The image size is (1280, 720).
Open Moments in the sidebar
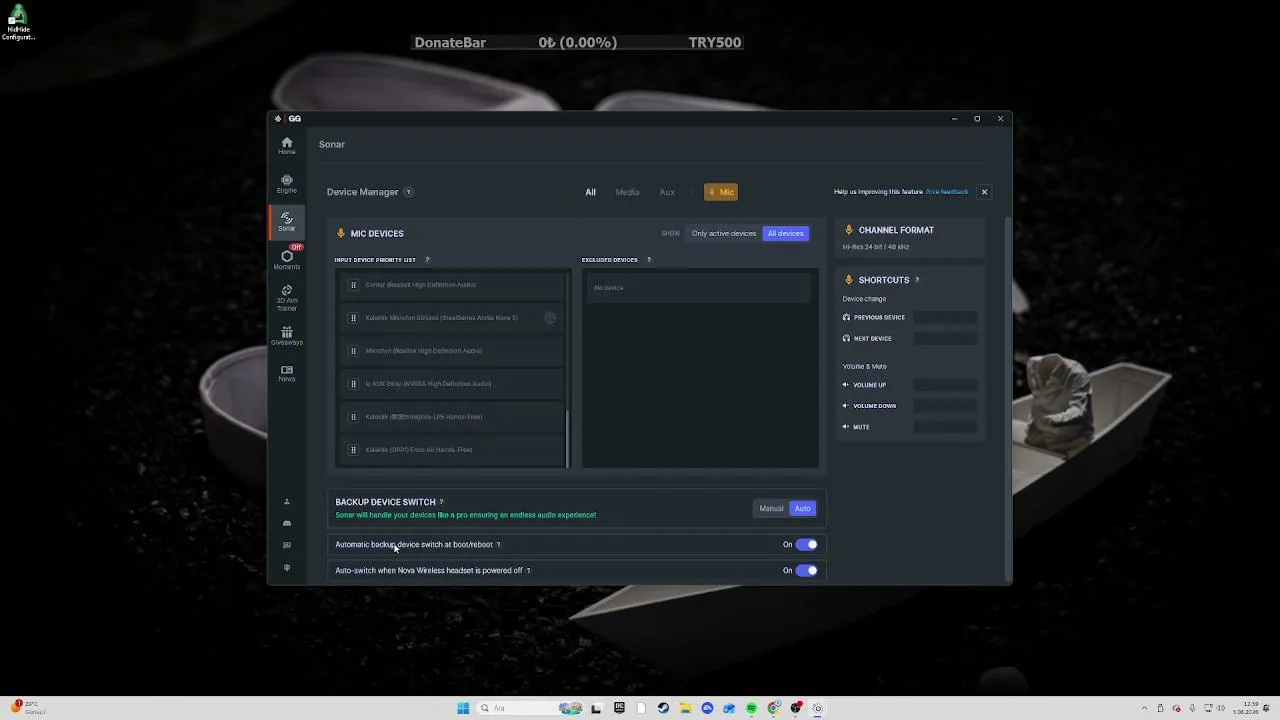point(287,259)
